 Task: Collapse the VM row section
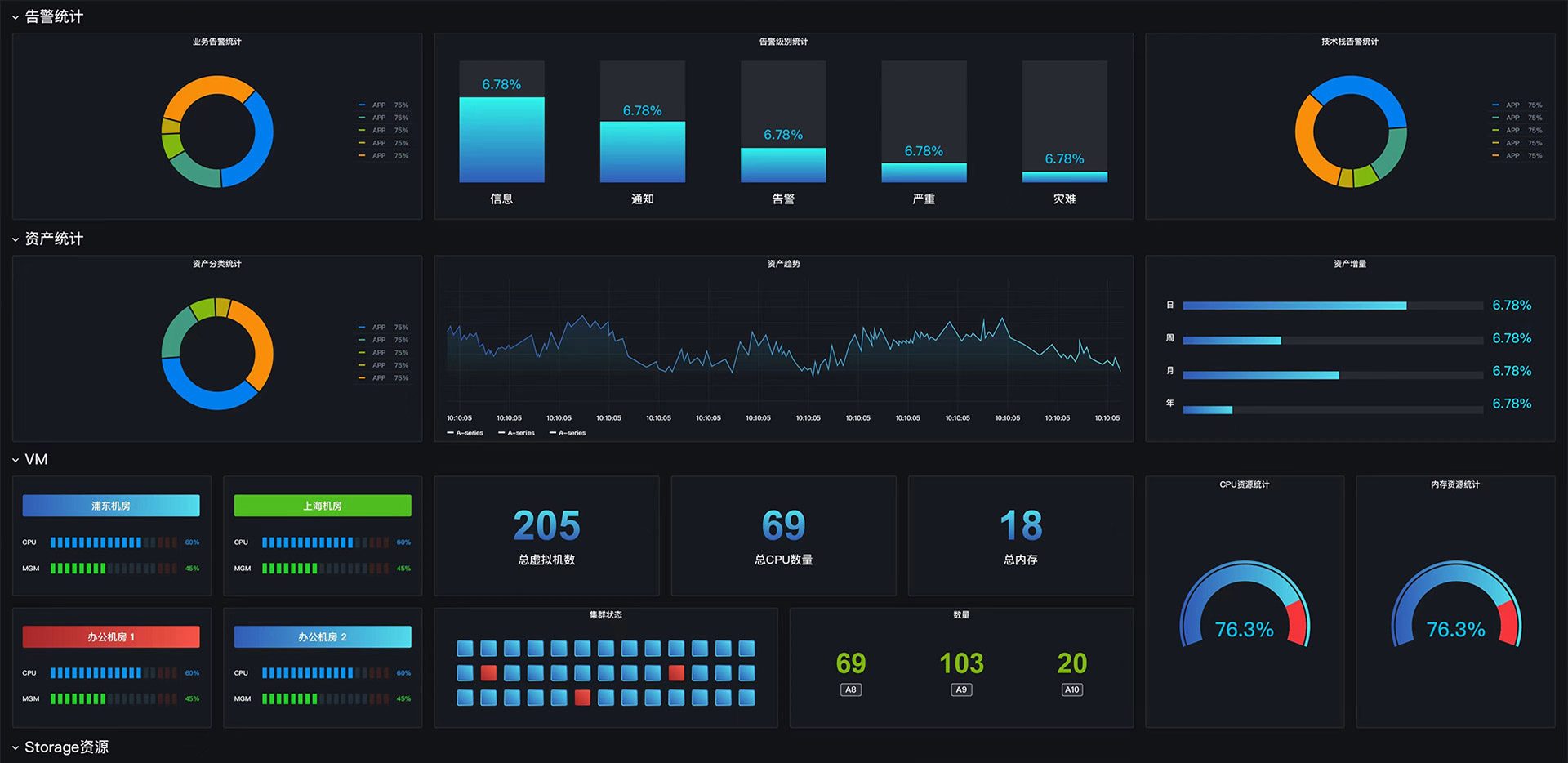(x=16, y=460)
